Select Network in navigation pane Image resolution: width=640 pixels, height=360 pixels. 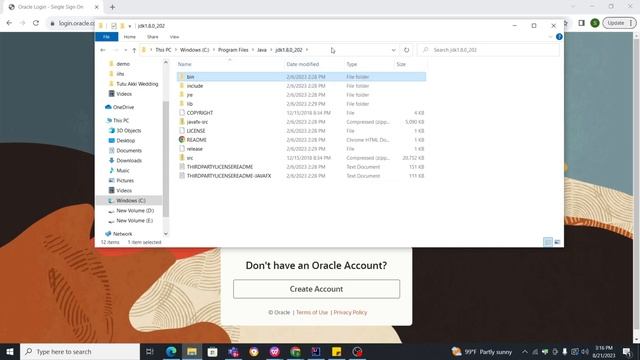coord(122,234)
